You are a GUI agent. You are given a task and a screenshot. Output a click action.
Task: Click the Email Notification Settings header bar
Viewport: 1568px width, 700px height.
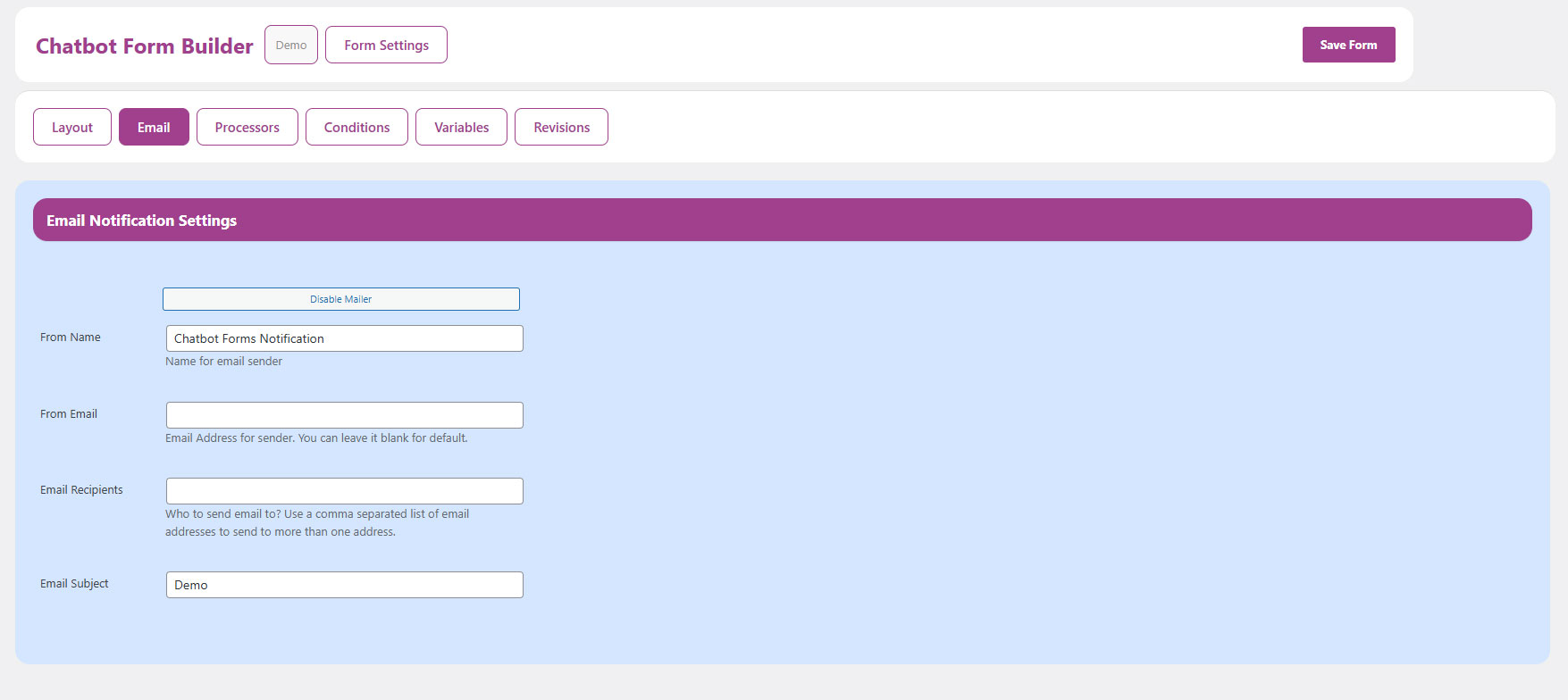click(x=782, y=220)
